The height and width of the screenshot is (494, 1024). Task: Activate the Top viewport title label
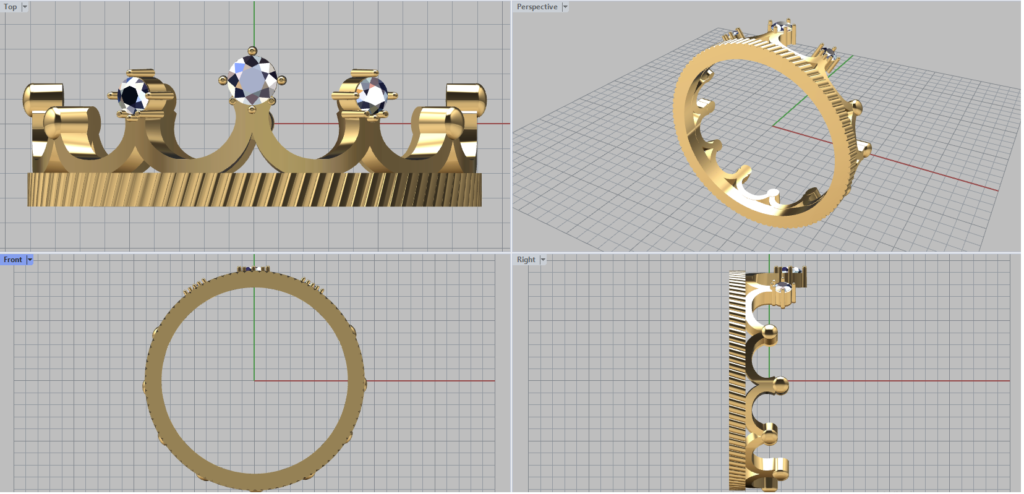point(10,7)
